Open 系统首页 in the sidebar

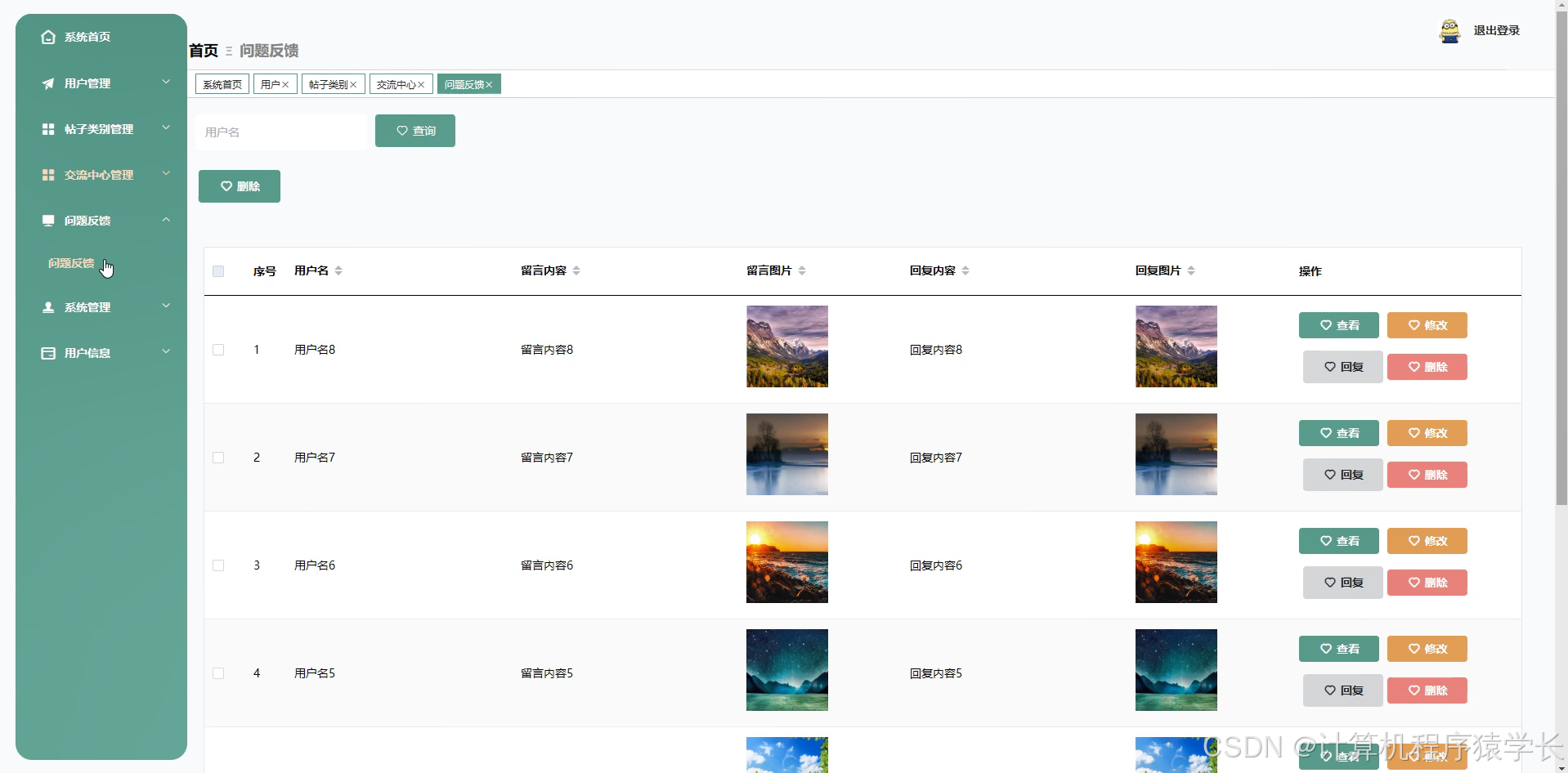(x=87, y=37)
